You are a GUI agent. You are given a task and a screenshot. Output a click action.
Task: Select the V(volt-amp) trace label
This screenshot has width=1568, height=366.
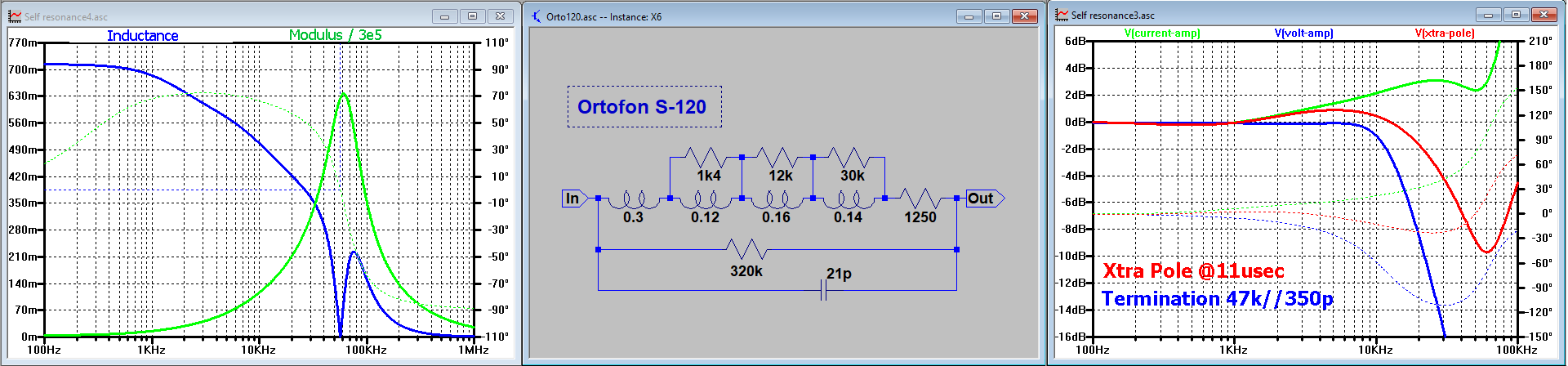1303,33
